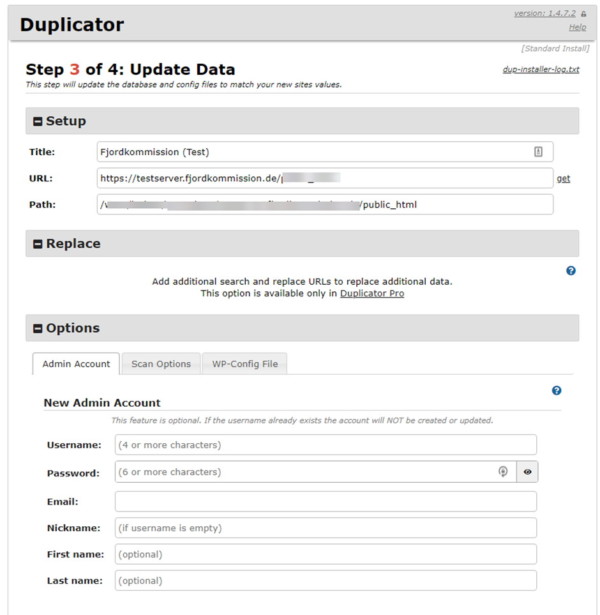Switch to the Scan Options tab
The height and width of the screenshot is (615, 600).
(x=161, y=364)
